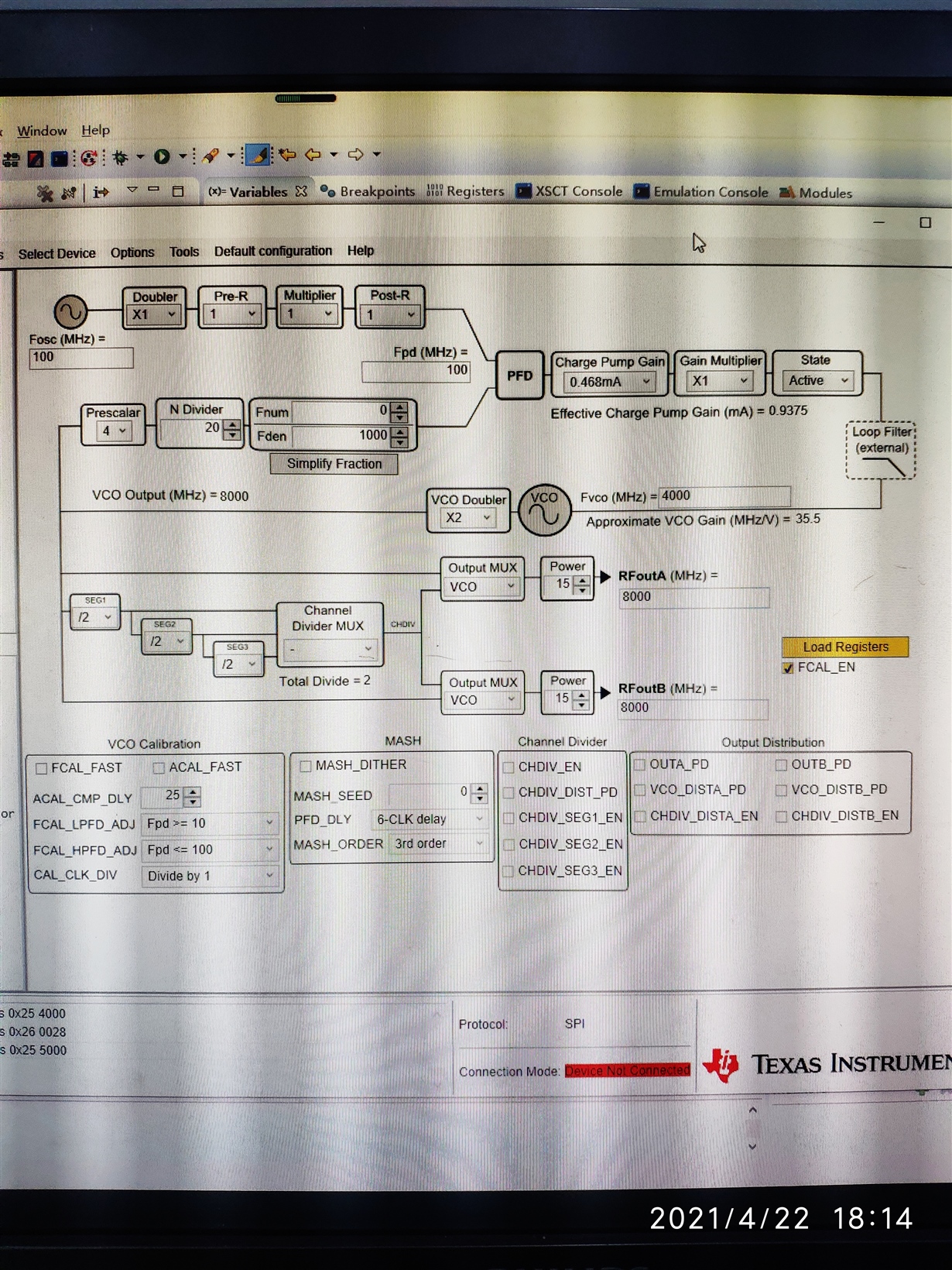Open the Window menu
Screen dimensions: 952x1270
[x=42, y=131]
